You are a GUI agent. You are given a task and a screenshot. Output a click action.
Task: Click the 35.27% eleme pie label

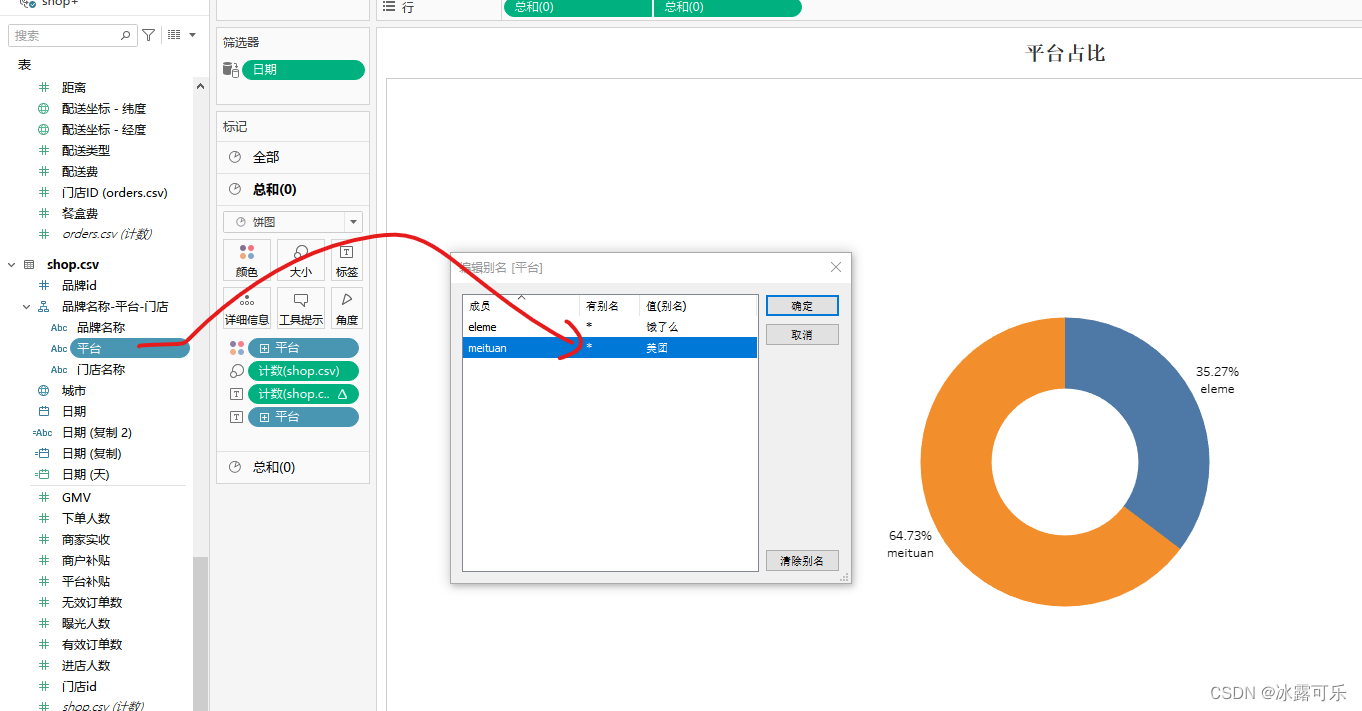click(1217, 380)
